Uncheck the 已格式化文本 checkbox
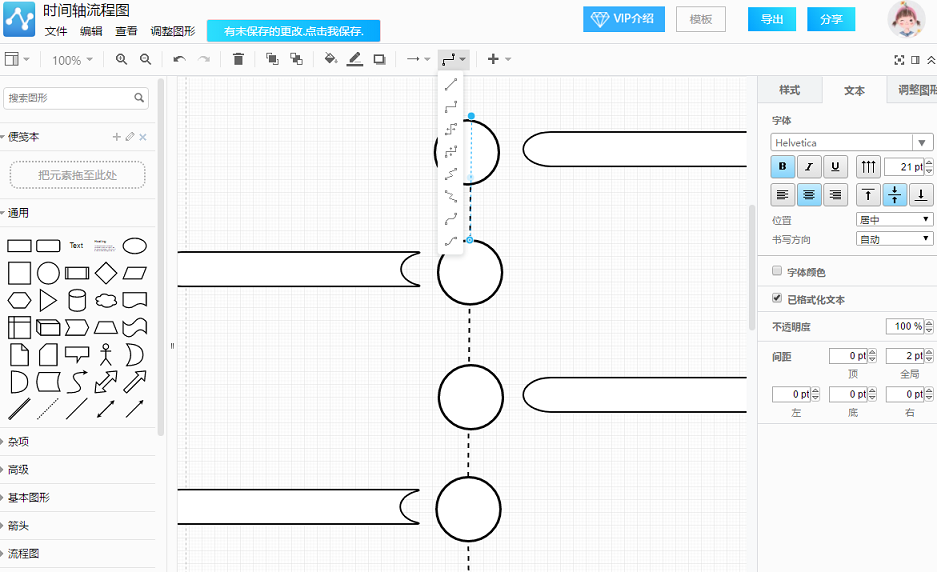The image size is (937, 572). click(777, 298)
